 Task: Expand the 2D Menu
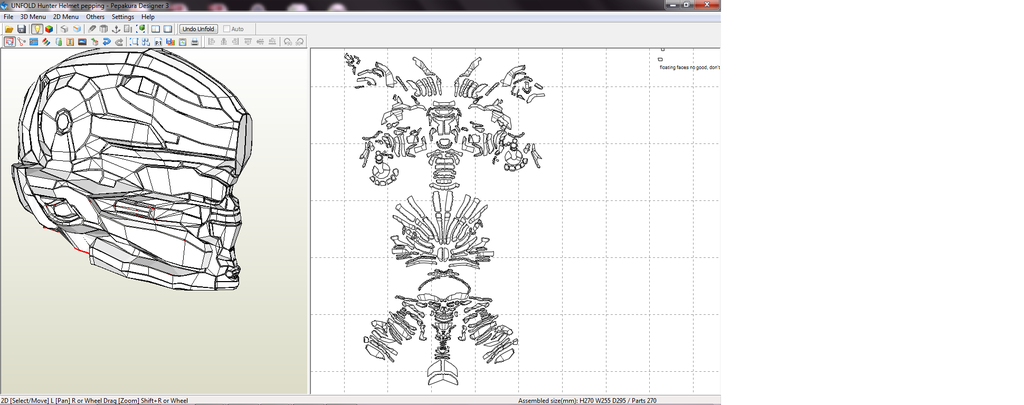click(x=65, y=17)
